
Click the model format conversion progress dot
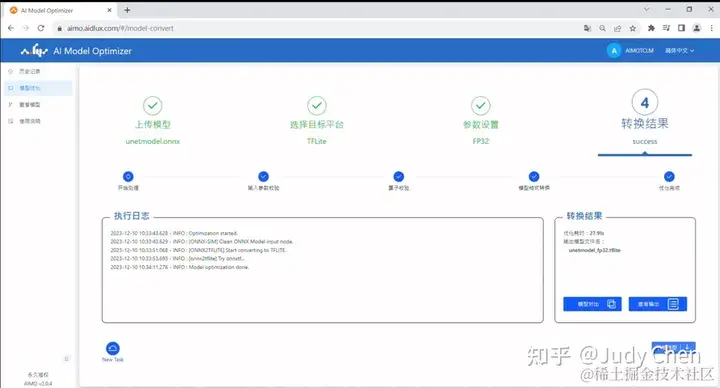pos(534,176)
